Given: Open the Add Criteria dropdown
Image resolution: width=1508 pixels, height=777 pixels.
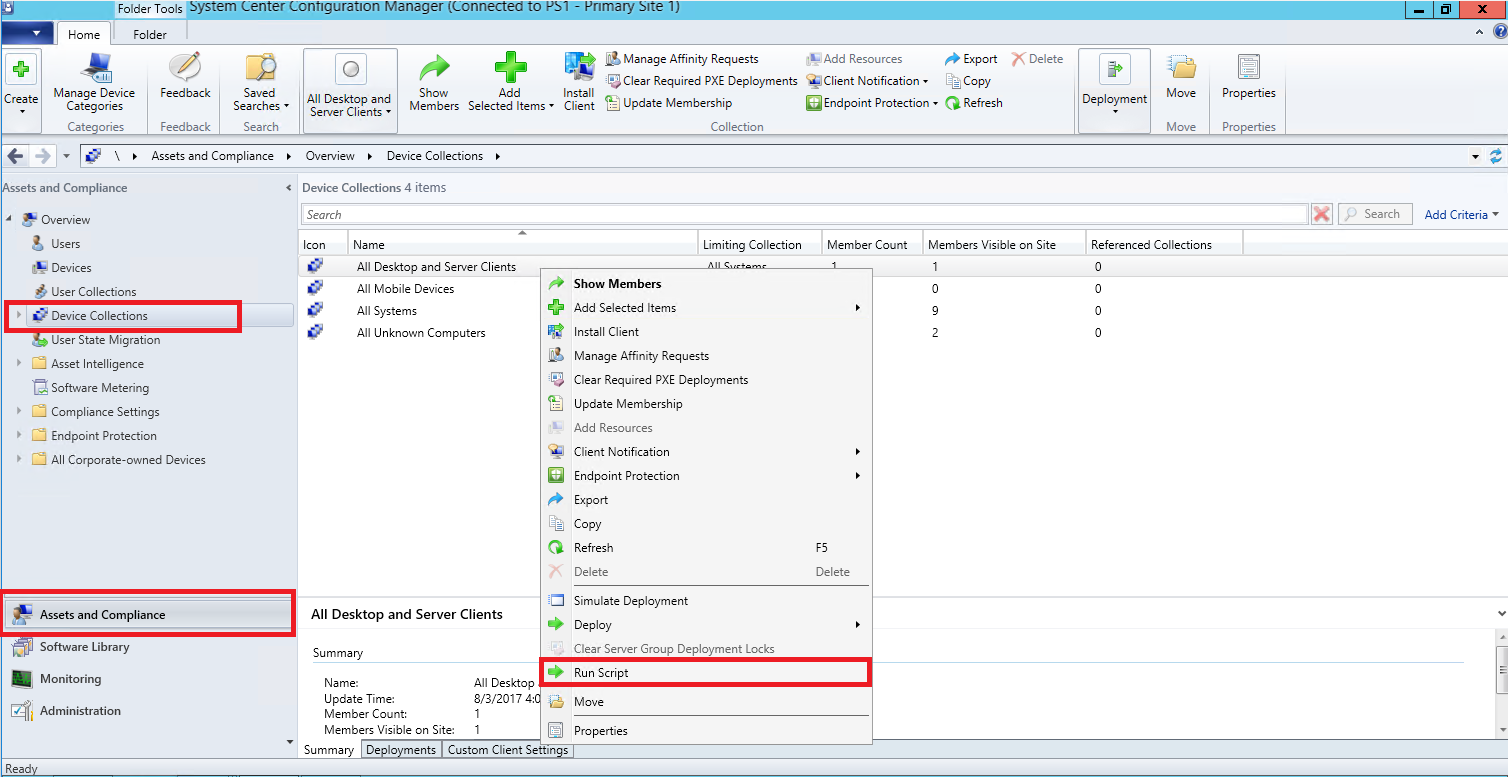Looking at the screenshot, I should [x=1462, y=214].
